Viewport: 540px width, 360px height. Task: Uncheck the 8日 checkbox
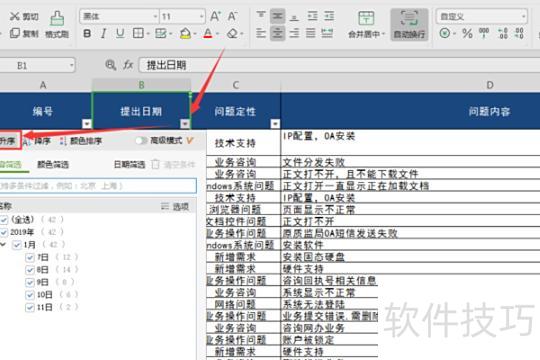[x=30, y=270]
